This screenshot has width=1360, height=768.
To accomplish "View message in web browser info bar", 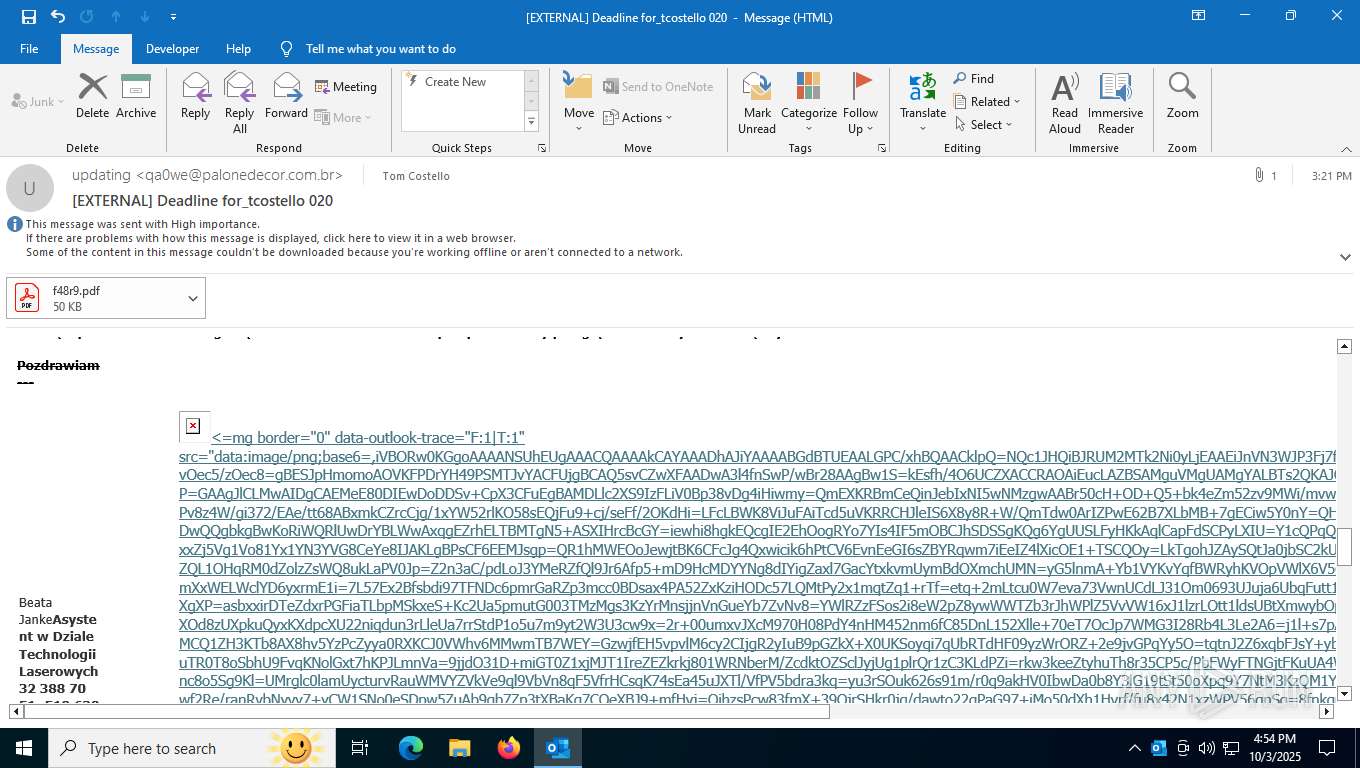I will (270, 238).
